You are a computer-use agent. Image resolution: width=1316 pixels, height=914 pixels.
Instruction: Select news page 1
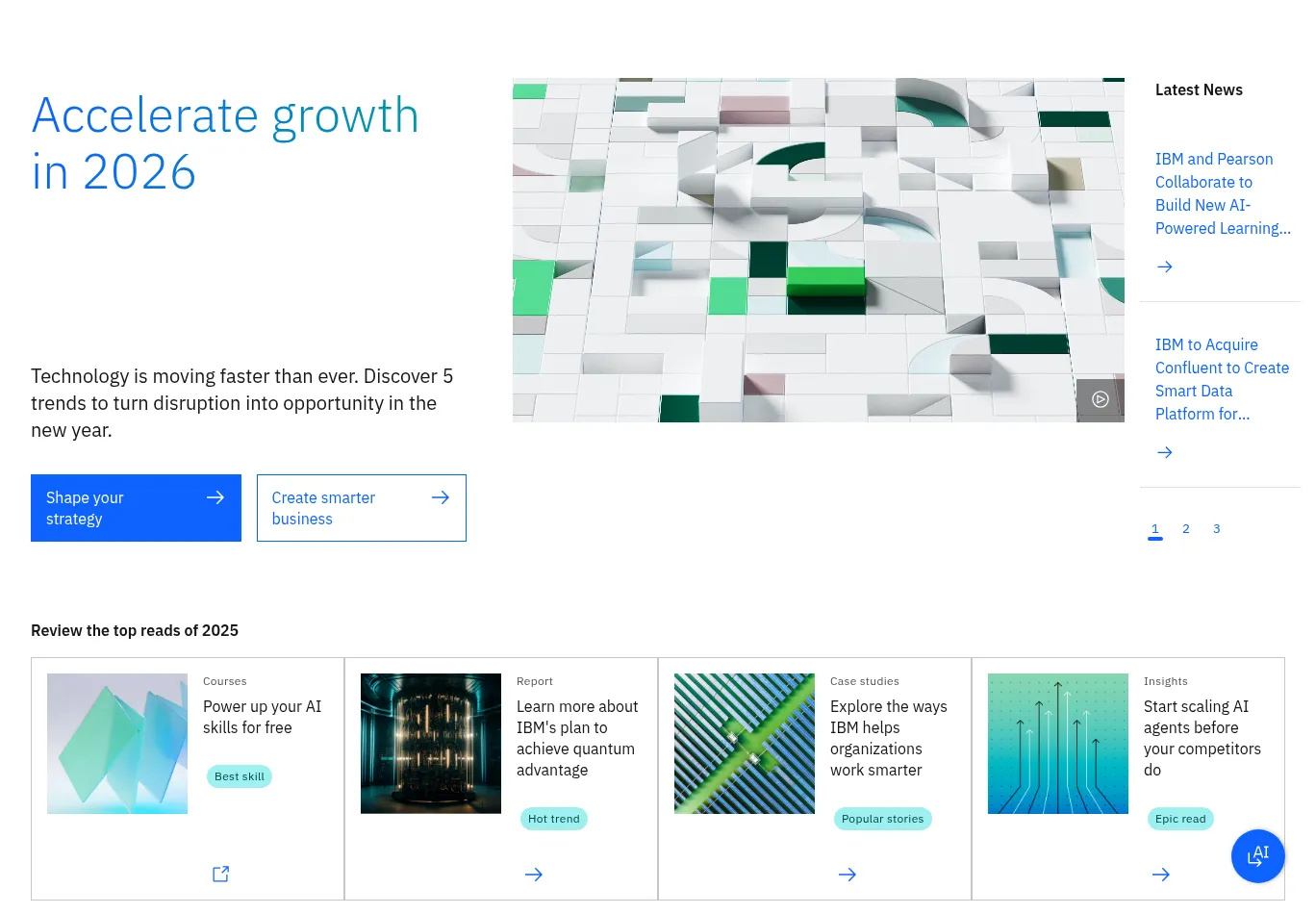1155,529
